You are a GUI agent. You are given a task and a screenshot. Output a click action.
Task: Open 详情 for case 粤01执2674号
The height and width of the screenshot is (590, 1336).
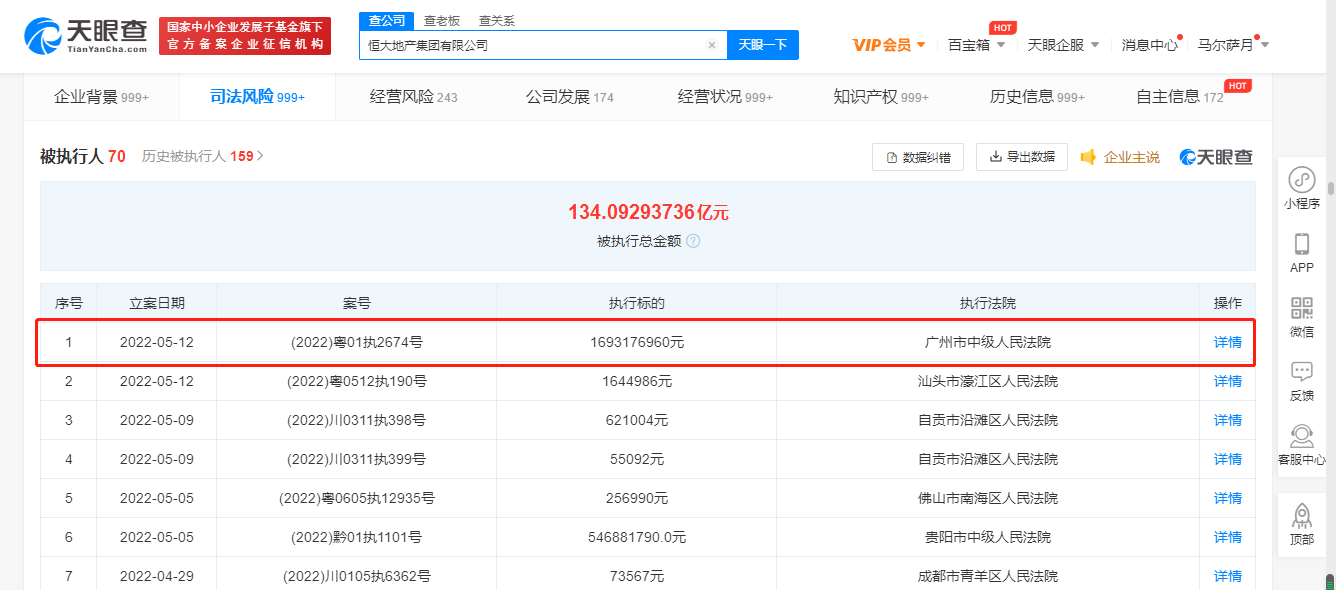(x=1227, y=342)
